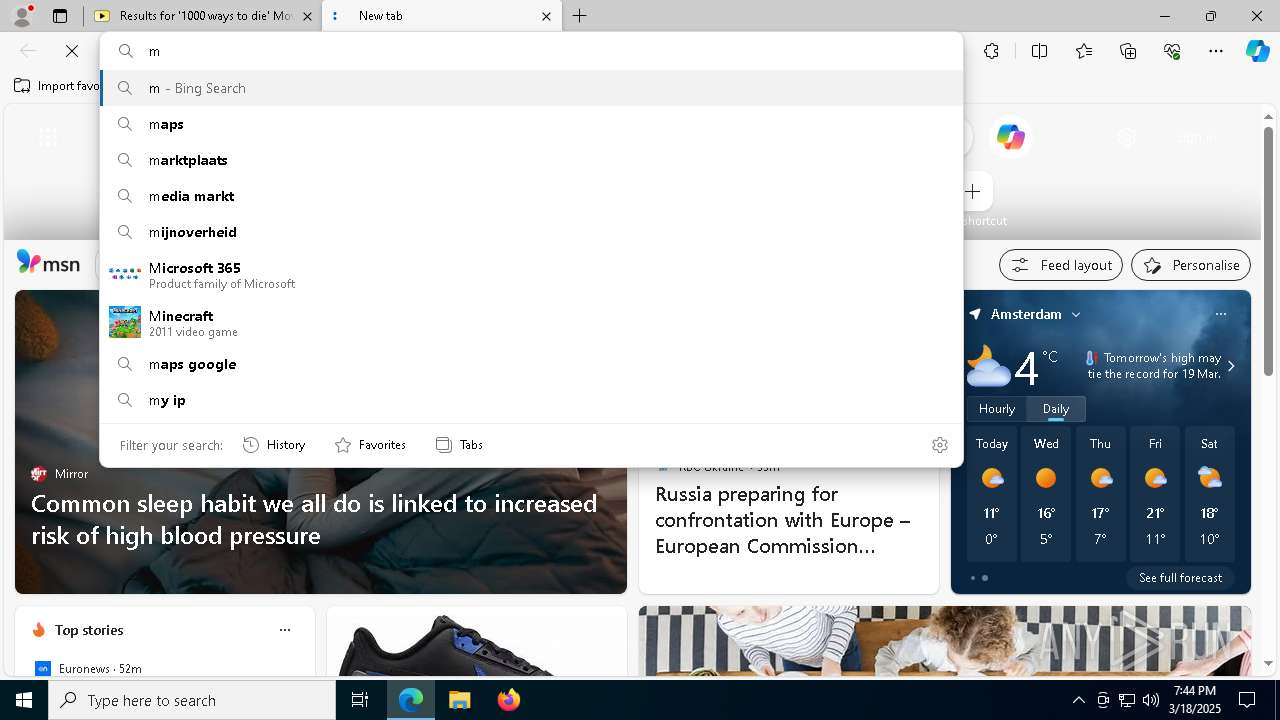Screen dimensions: 1280x720
Task: Filter search by Favorites
Action: [x=371, y=445]
